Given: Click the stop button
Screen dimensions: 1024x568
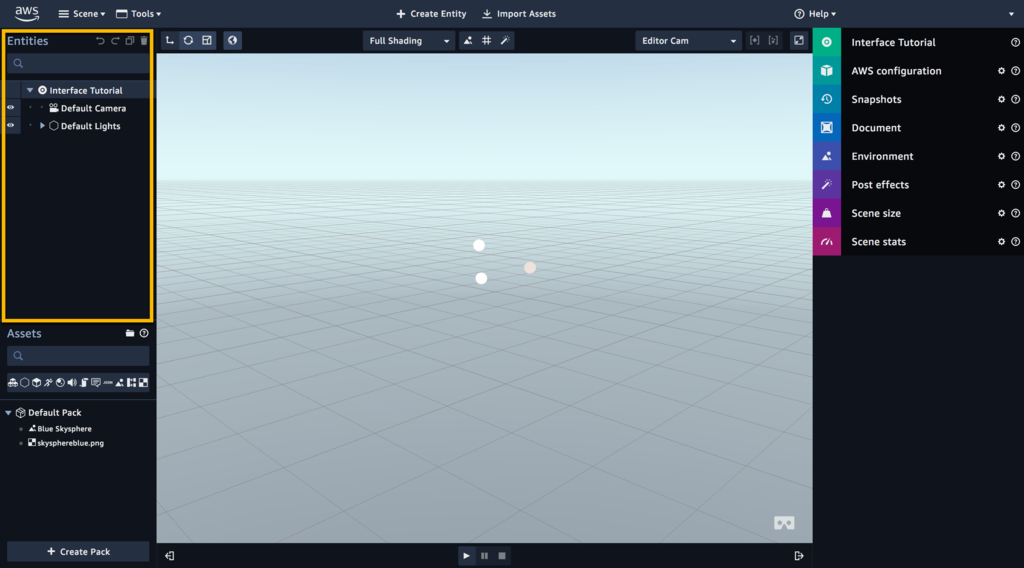Looking at the screenshot, I should pos(502,556).
